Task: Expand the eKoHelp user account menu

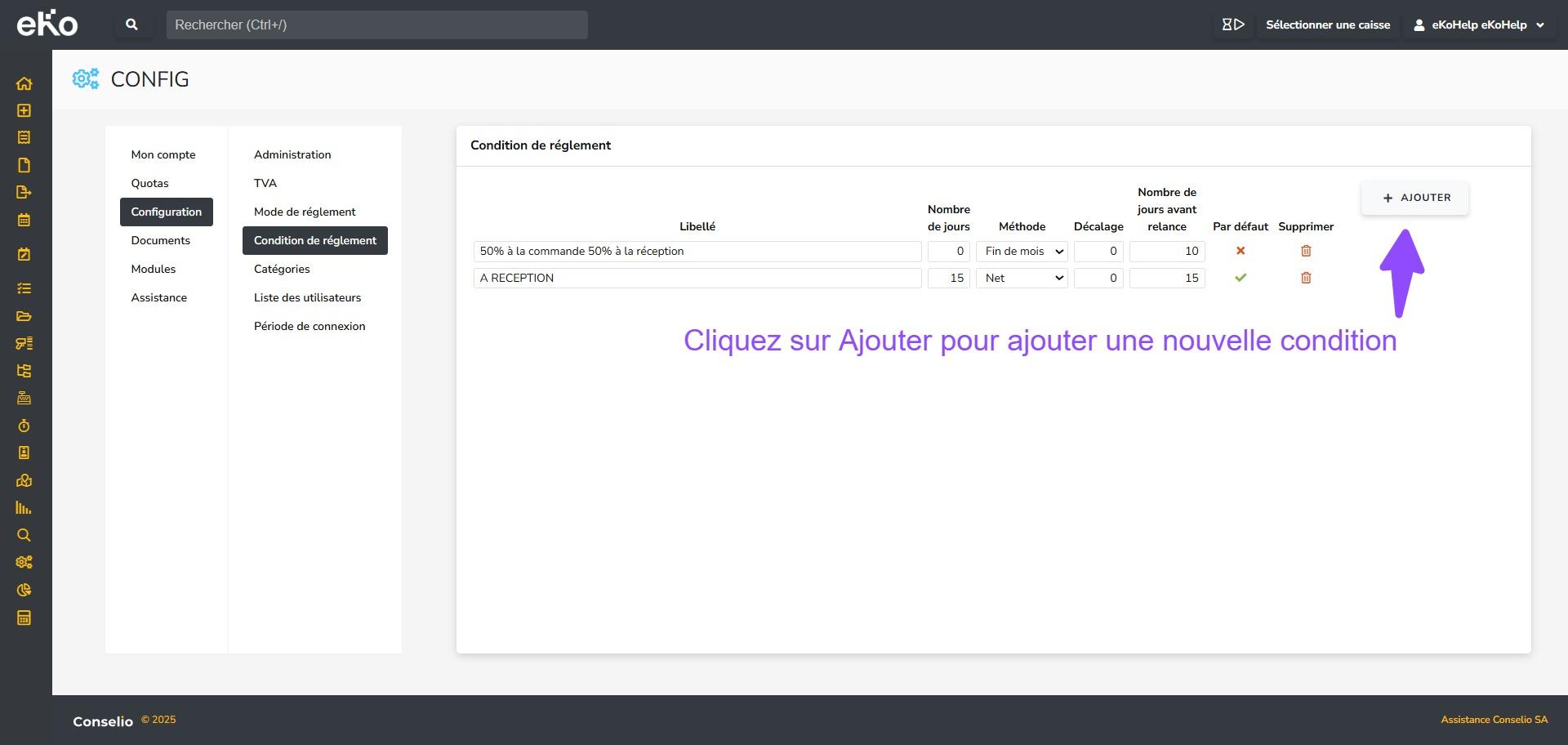Action: coord(1480,25)
